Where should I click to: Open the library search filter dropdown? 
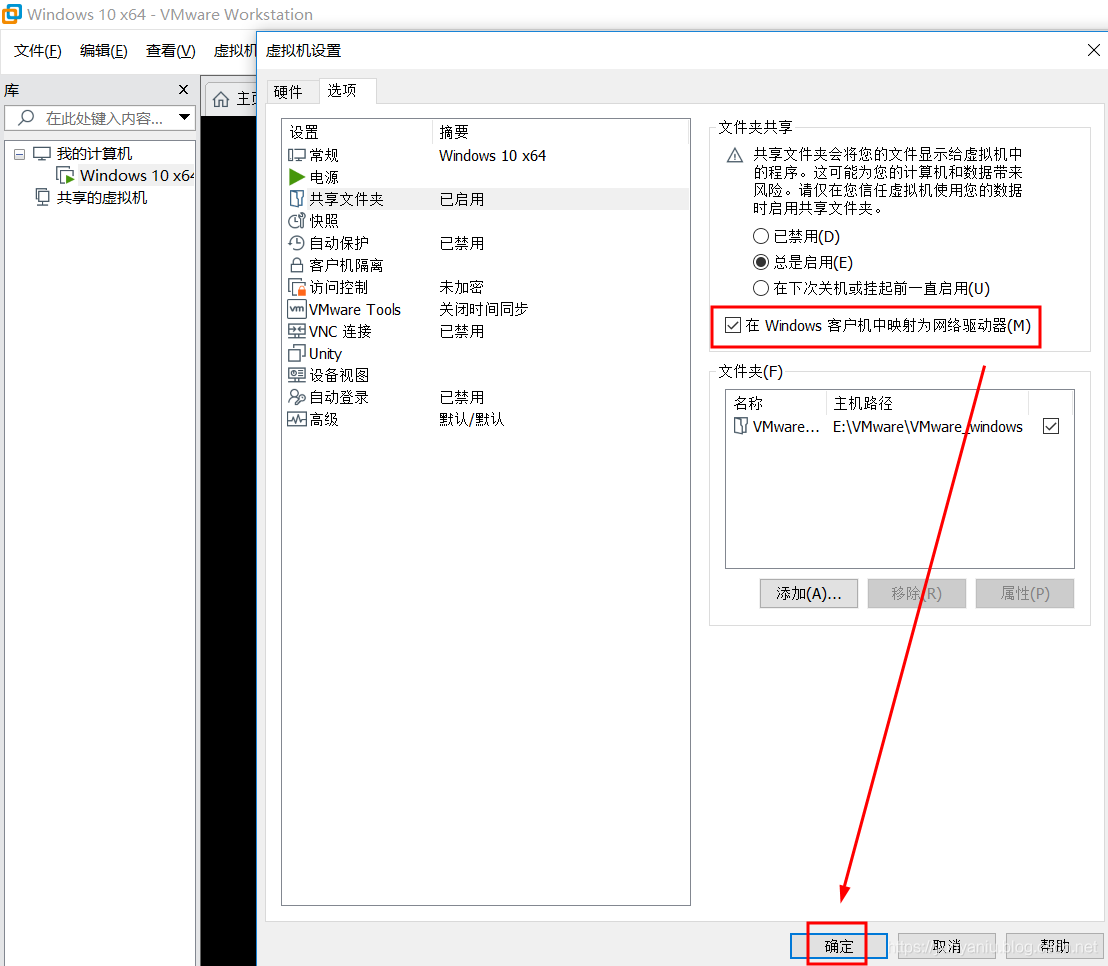(x=185, y=117)
